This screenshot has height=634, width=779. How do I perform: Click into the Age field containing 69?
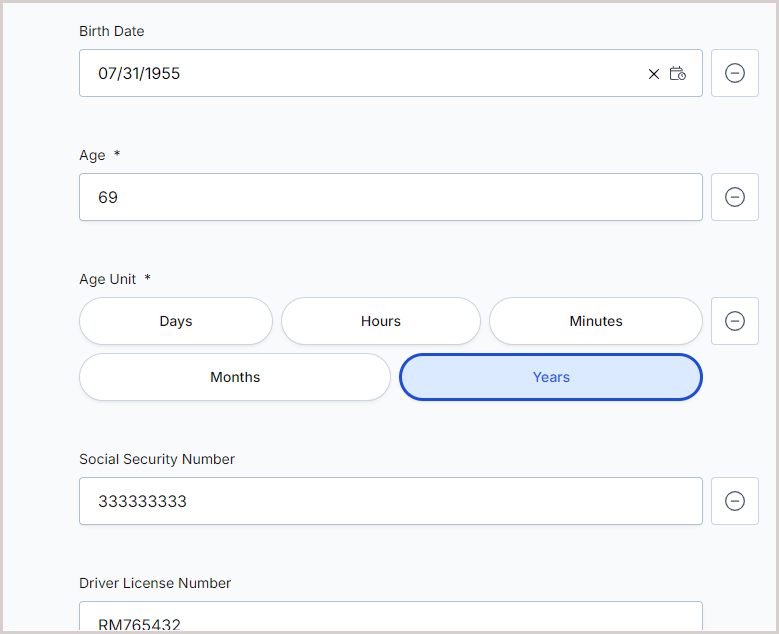tap(391, 197)
